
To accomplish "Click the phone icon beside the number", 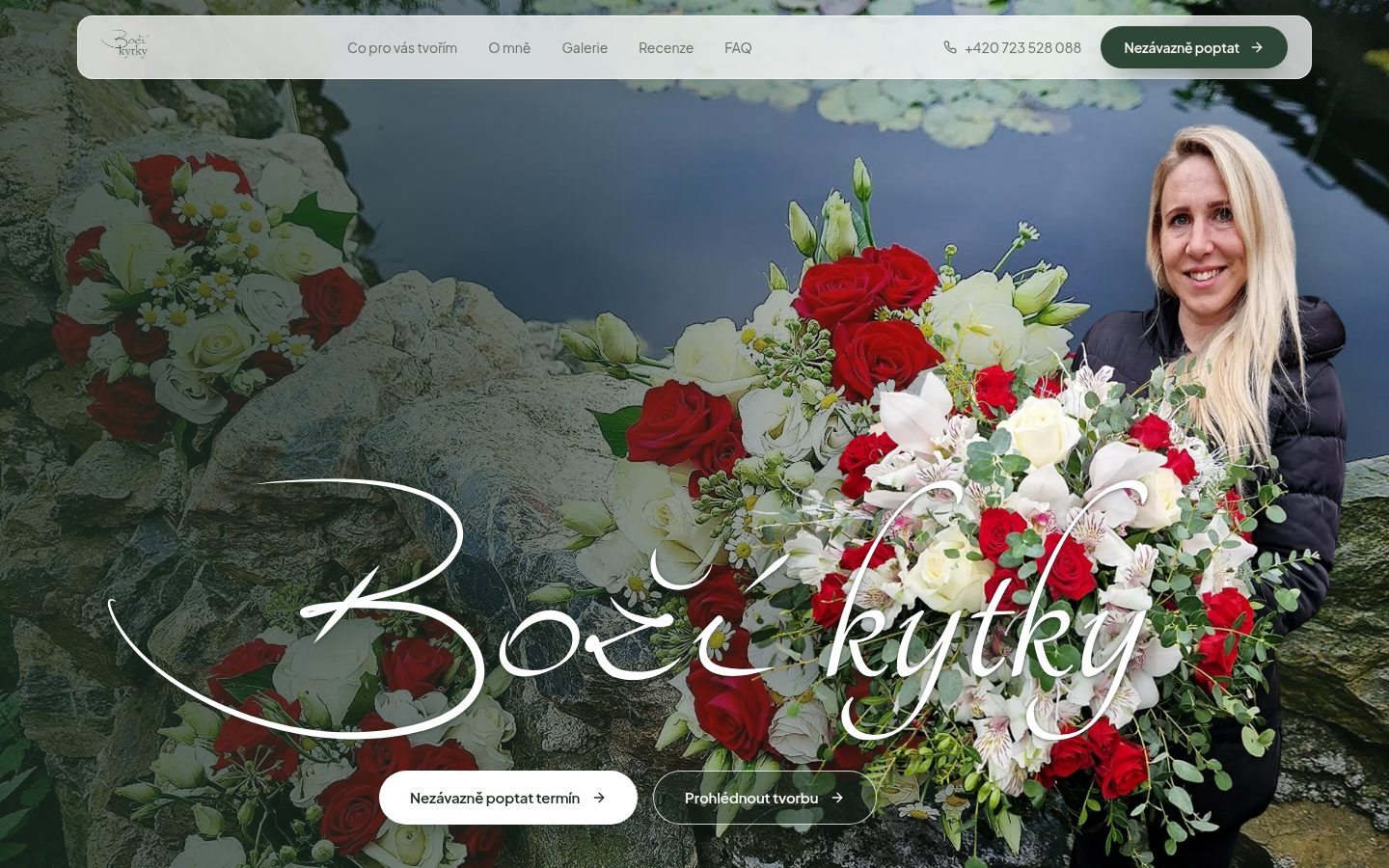I will [x=950, y=47].
